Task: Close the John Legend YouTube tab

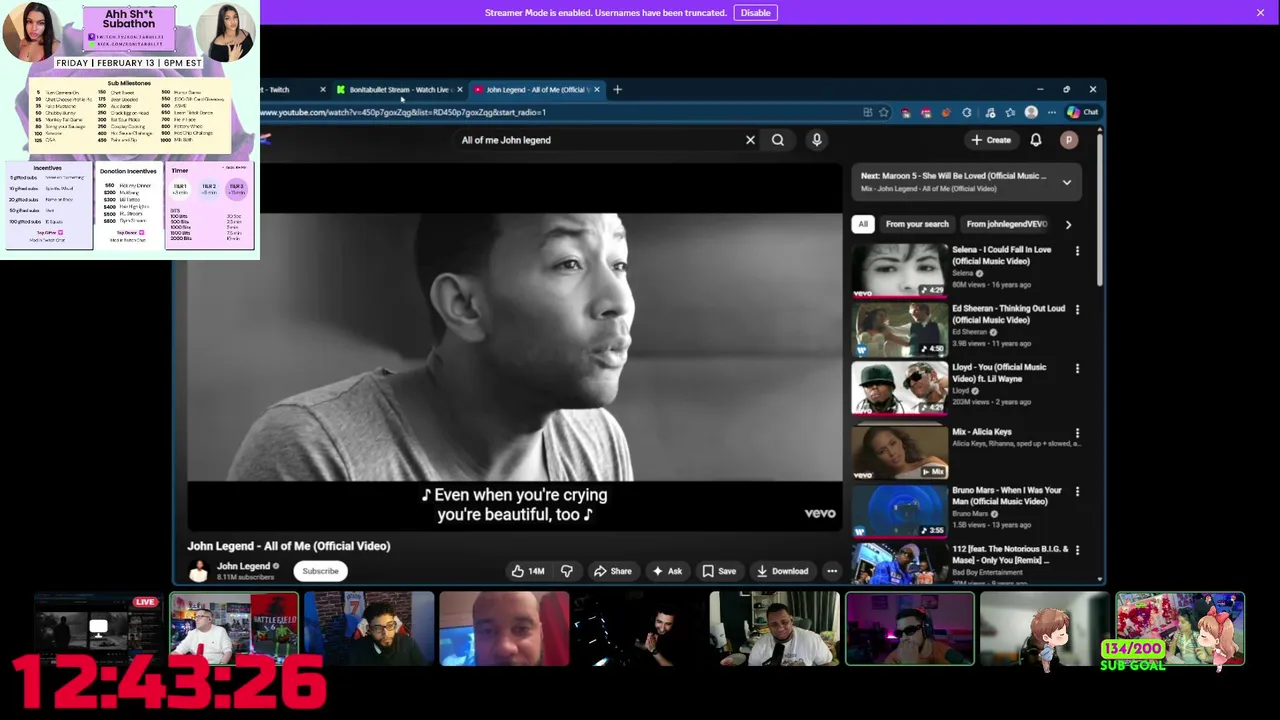Action: coord(597,89)
